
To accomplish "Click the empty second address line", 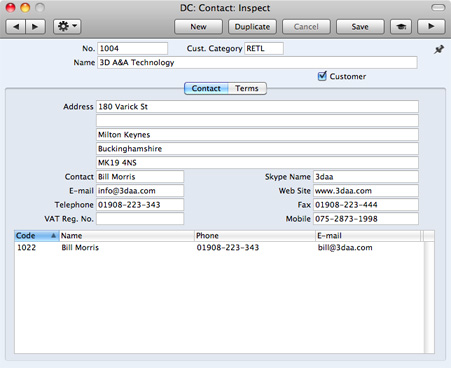I will pyautogui.click(x=257, y=121).
